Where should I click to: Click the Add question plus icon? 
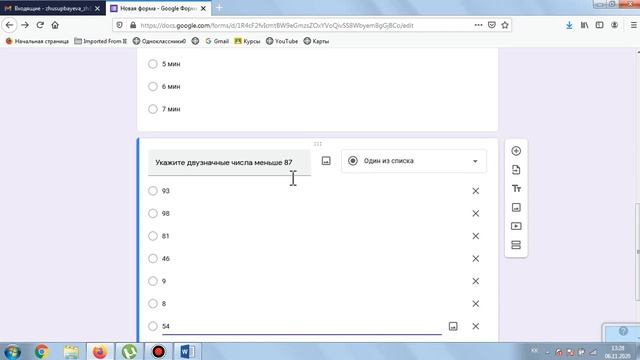coord(516,151)
